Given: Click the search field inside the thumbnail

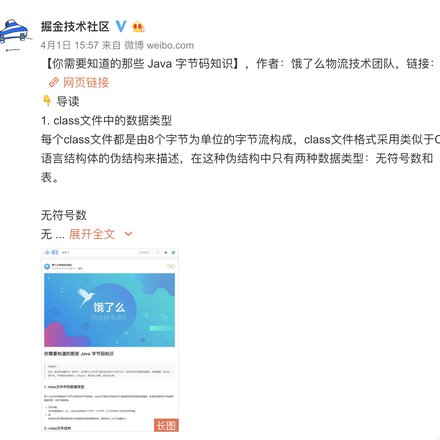Looking at the screenshot, I should point(149,252).
